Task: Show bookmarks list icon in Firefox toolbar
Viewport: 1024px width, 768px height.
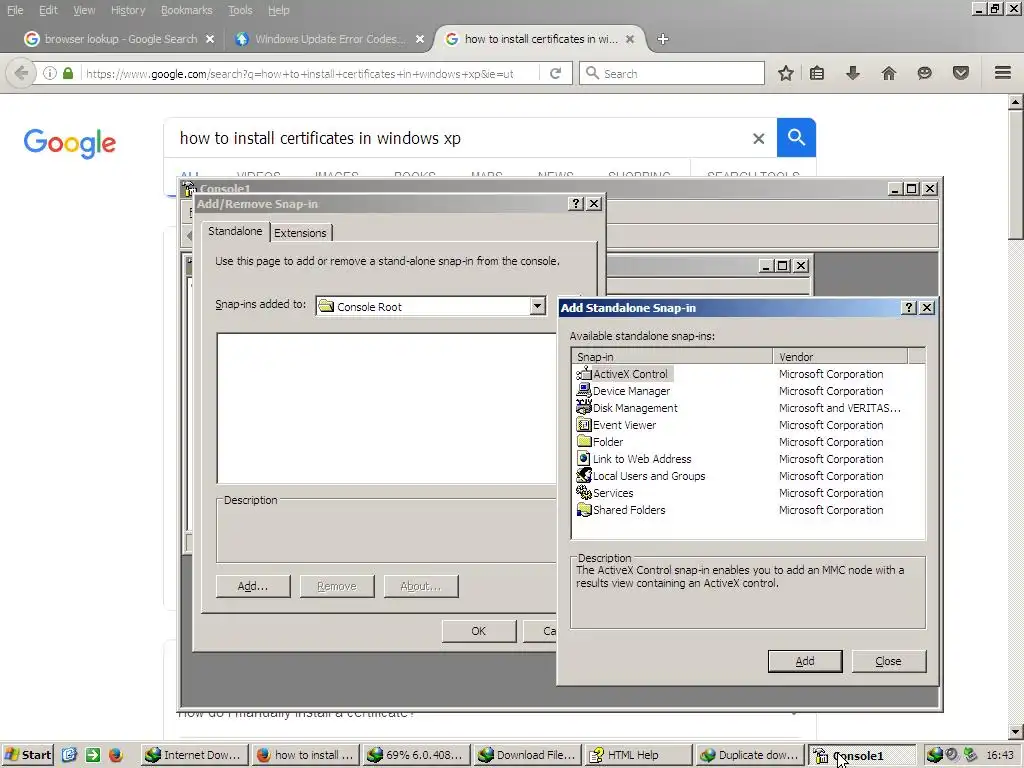Action: tap(817, 73)
